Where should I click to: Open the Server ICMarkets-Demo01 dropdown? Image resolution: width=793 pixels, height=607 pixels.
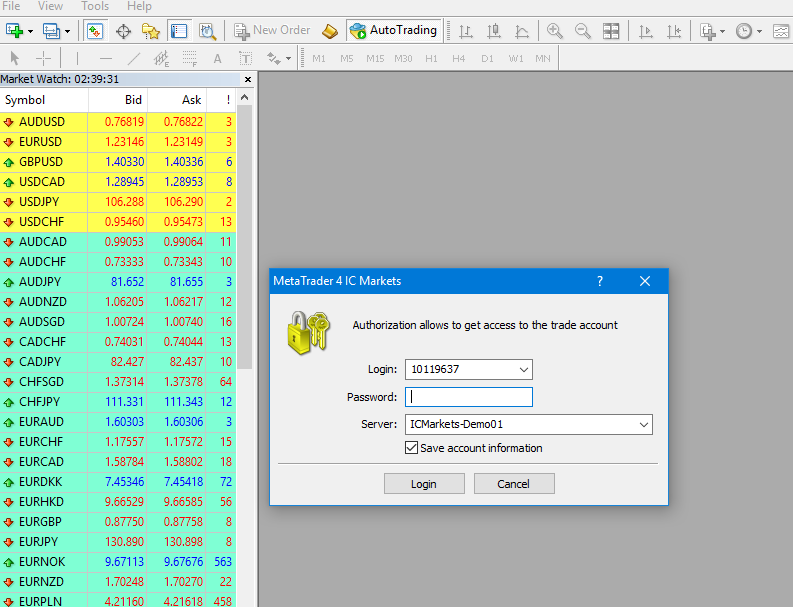[644, 424]
